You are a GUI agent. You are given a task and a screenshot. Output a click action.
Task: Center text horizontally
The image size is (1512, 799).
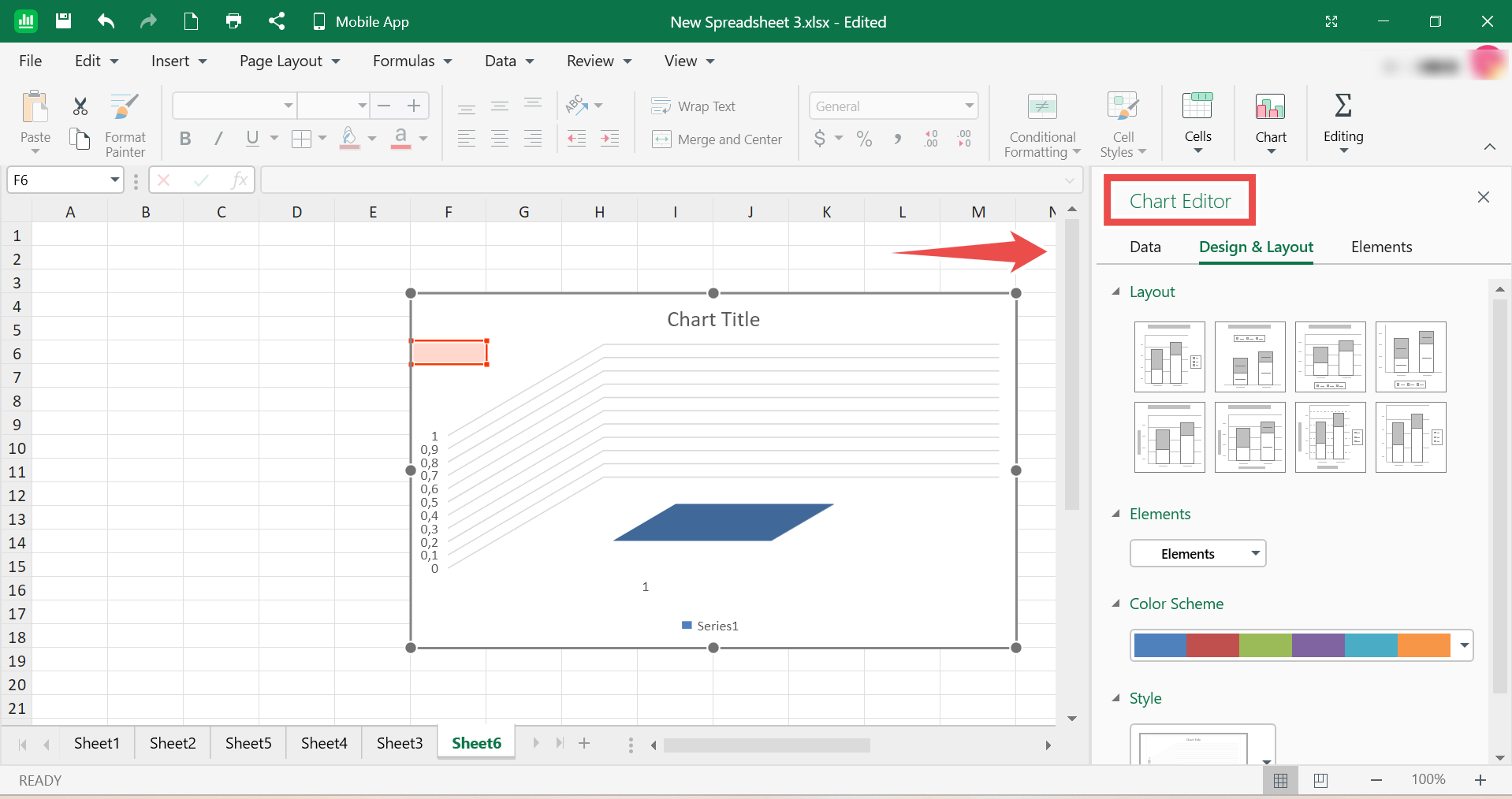pyautogui.click(x=500, y=139)
